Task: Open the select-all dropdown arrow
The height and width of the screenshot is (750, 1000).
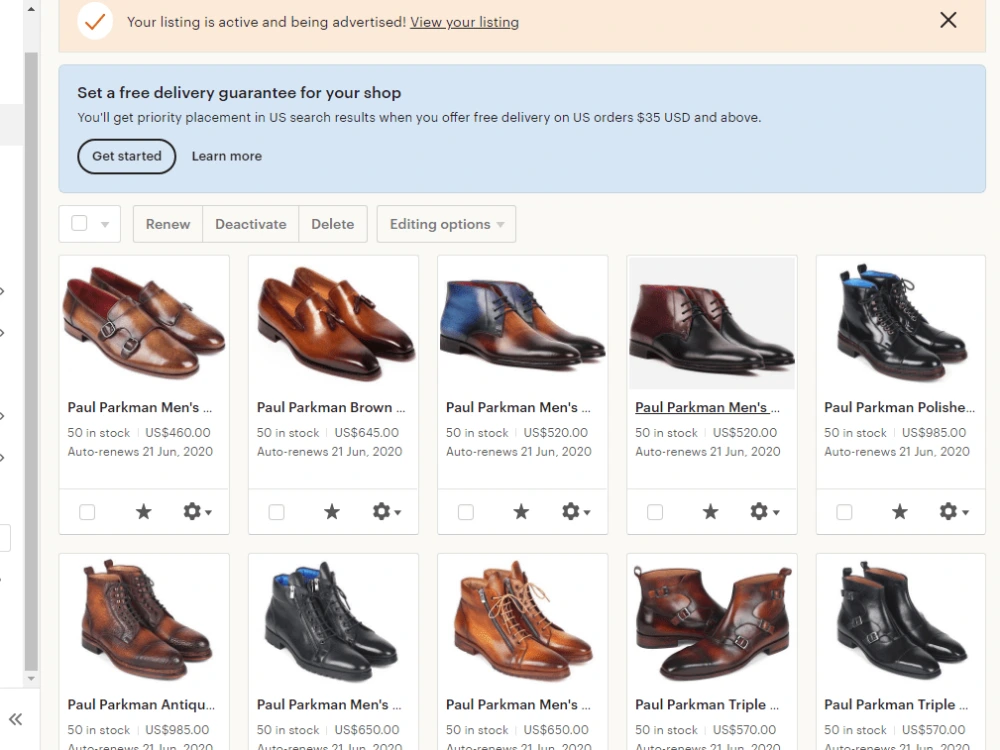Action: [105, 224]
